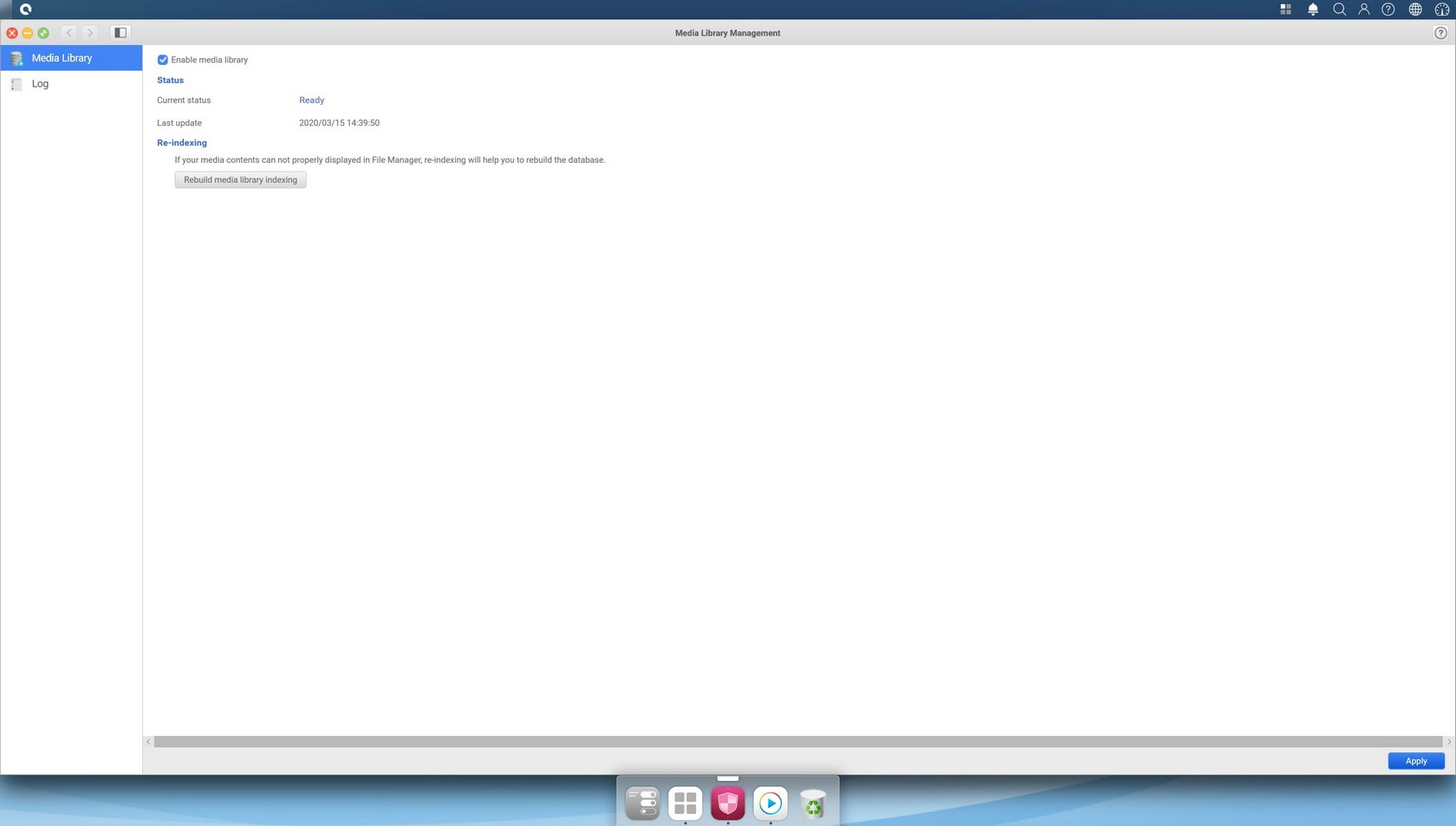The height and width of the screenshot is (826, 1456).
Task: Maximize the Media Library Management window
Action: click(x=43, y=33)
